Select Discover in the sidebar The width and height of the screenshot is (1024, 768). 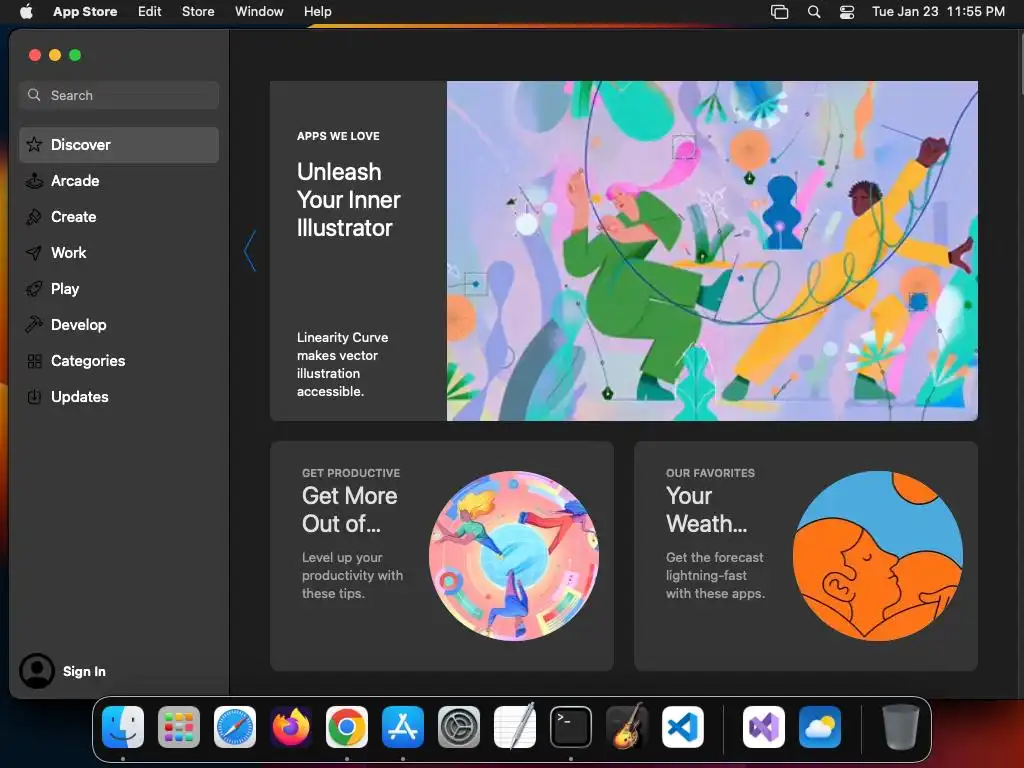(x=119, y=145)
